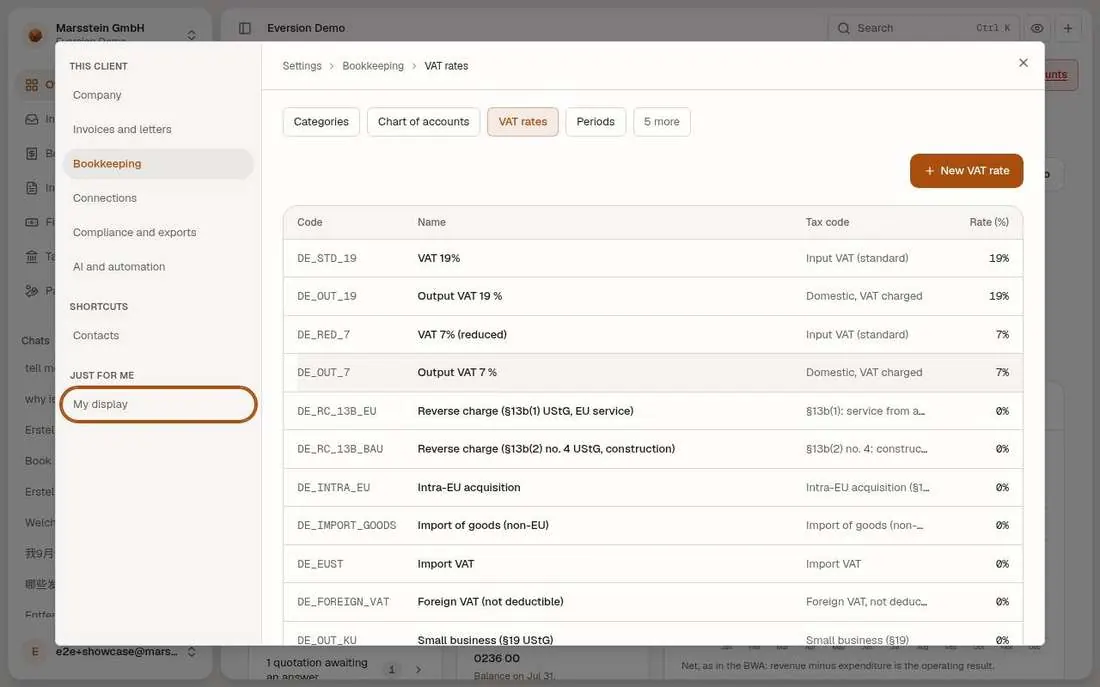Image resolution: width=1100 pixels, height=687 pixels.
Task: Click the Settings breadcrumb link
Action: (302, 66)
